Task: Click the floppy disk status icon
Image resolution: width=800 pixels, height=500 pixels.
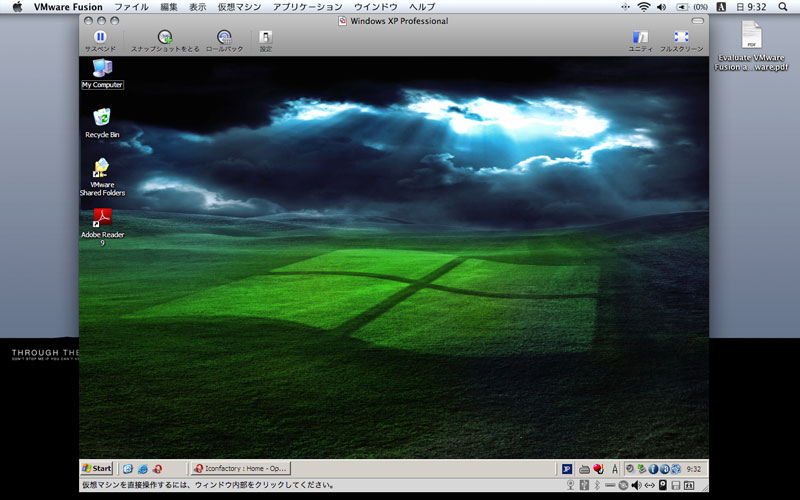Action: click(x=676, y=485)
